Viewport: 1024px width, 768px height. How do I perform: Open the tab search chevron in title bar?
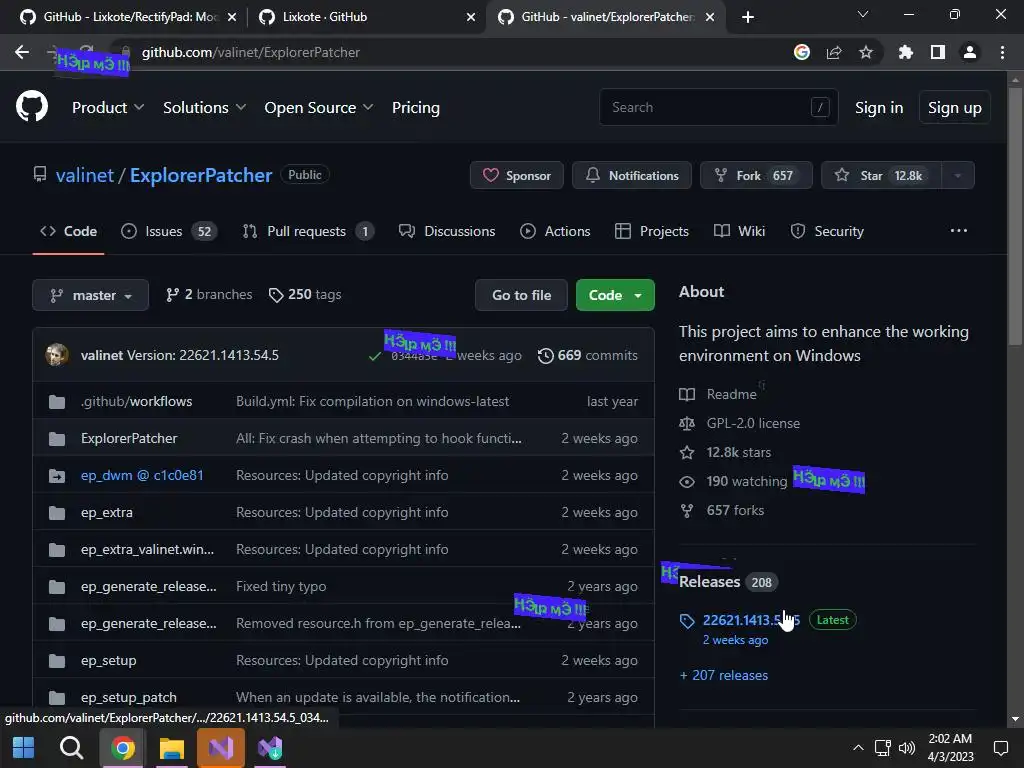click(863, 14)
